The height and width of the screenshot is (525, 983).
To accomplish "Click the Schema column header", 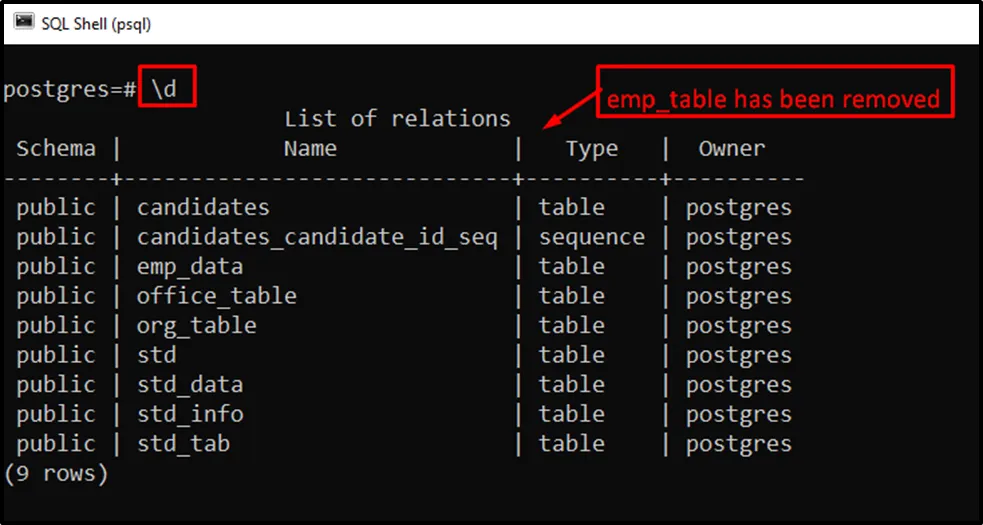I will 56,149.
